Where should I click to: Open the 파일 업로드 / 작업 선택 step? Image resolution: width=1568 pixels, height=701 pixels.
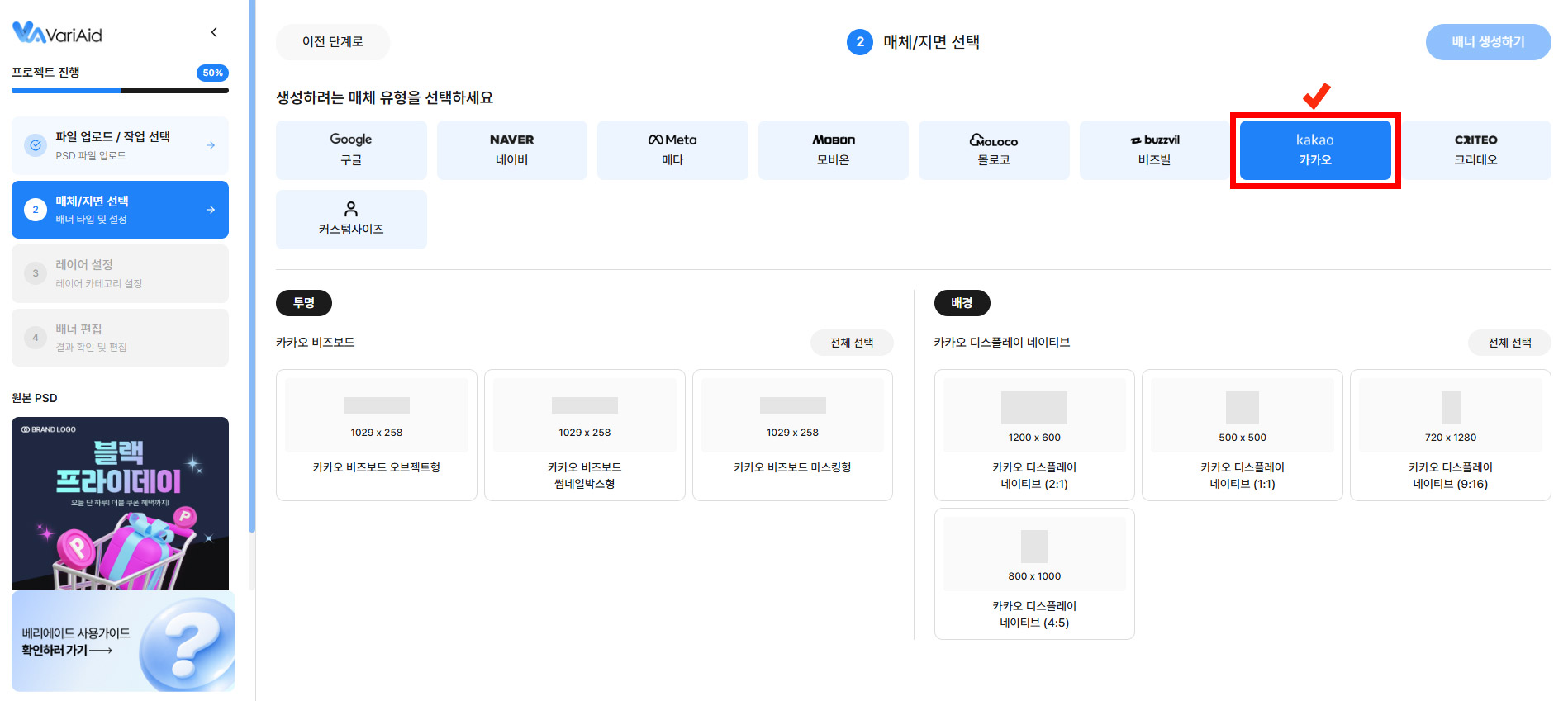(x=120, y=145)
